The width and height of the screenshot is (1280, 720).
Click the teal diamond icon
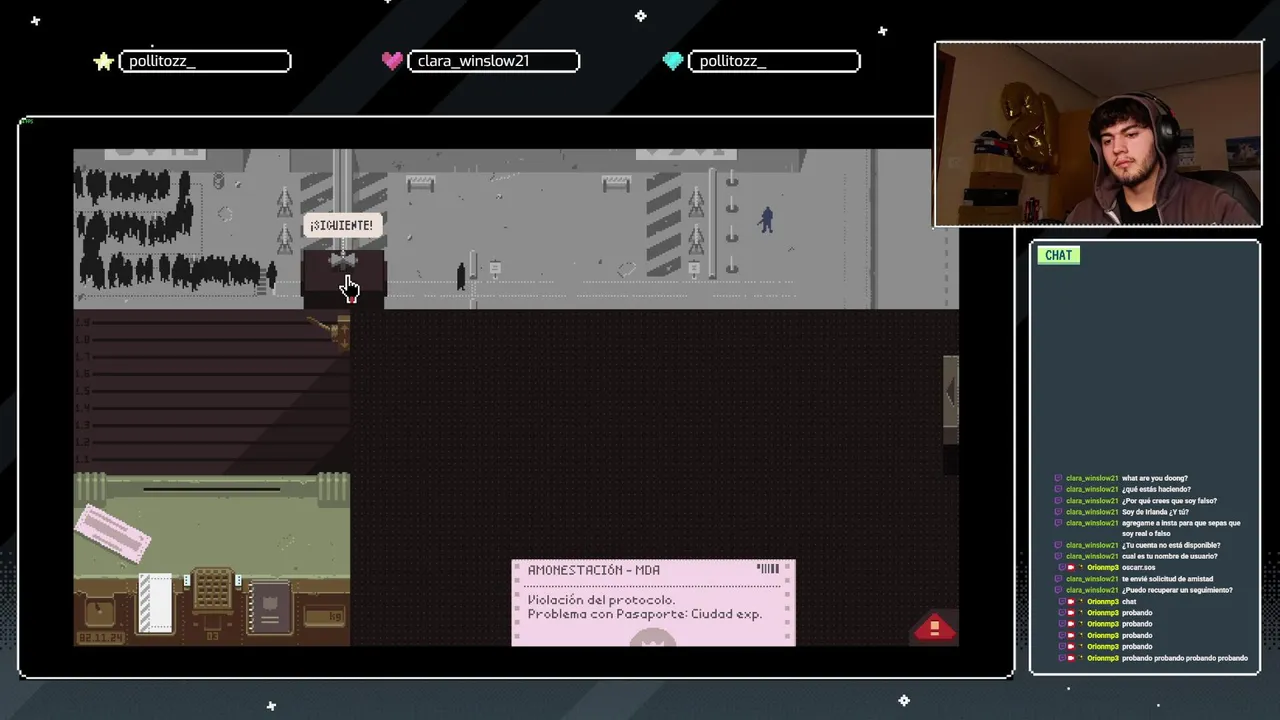point(673,61)
